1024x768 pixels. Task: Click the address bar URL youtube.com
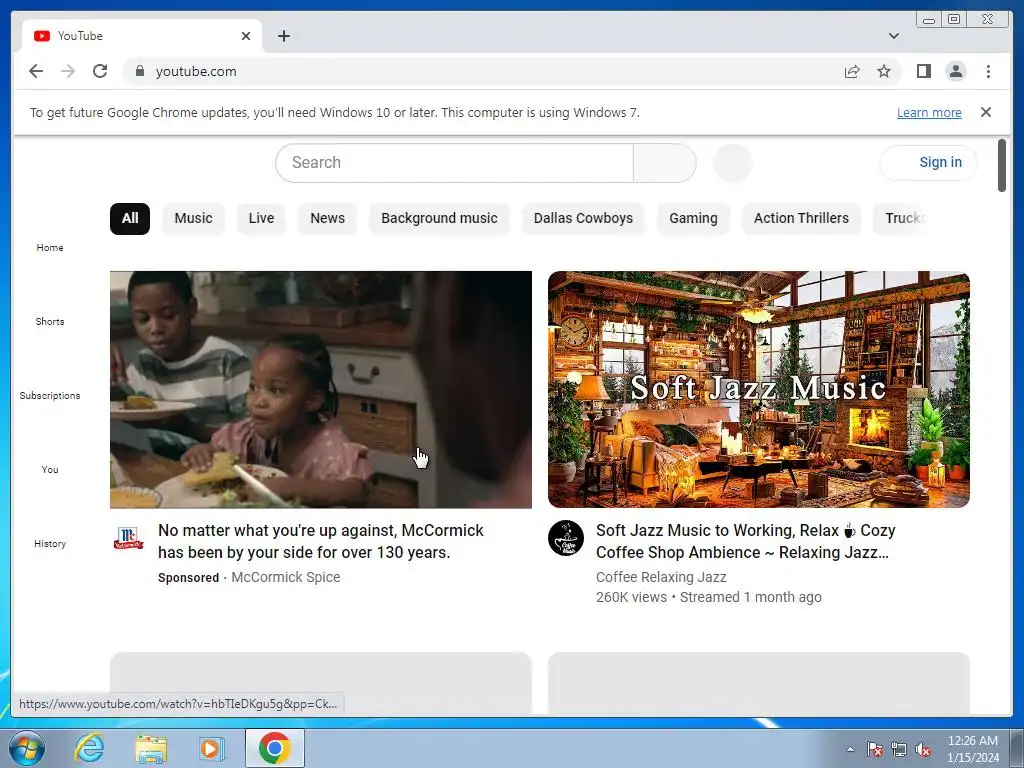(x=196, y=71)
